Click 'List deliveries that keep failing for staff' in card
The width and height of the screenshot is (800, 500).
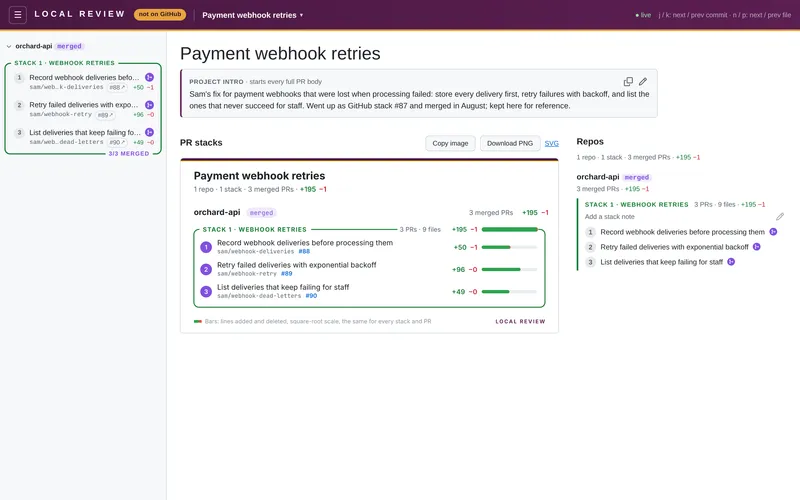point(283,287)
